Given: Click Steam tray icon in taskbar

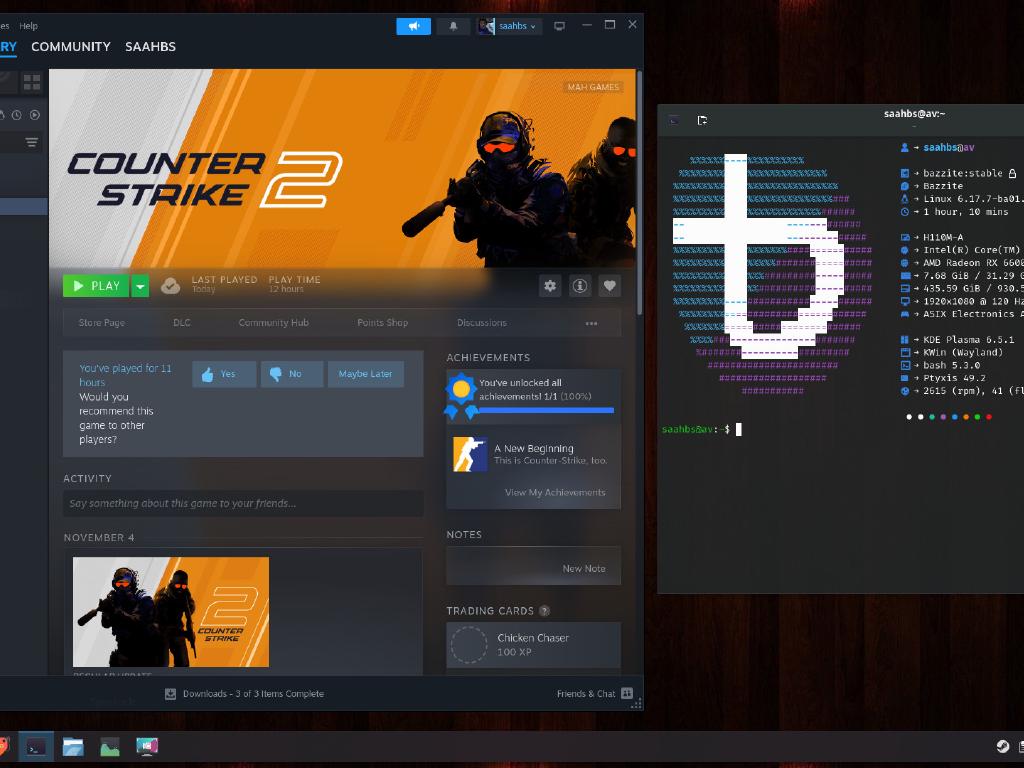Looking at the screenshot, I should (x=1001, y=747).
